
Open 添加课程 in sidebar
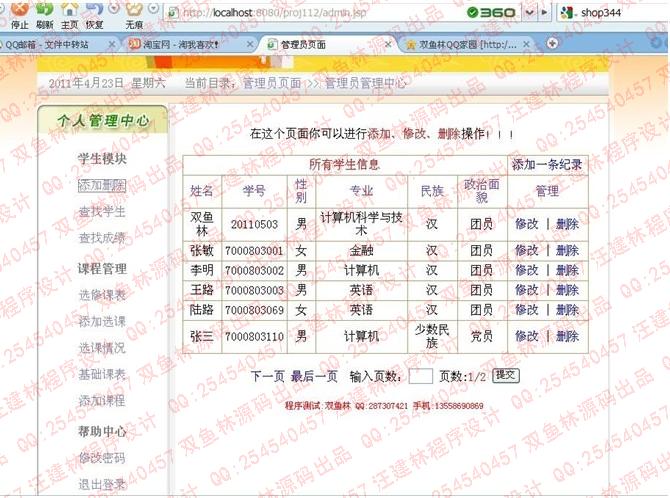[x=102, y=401]
